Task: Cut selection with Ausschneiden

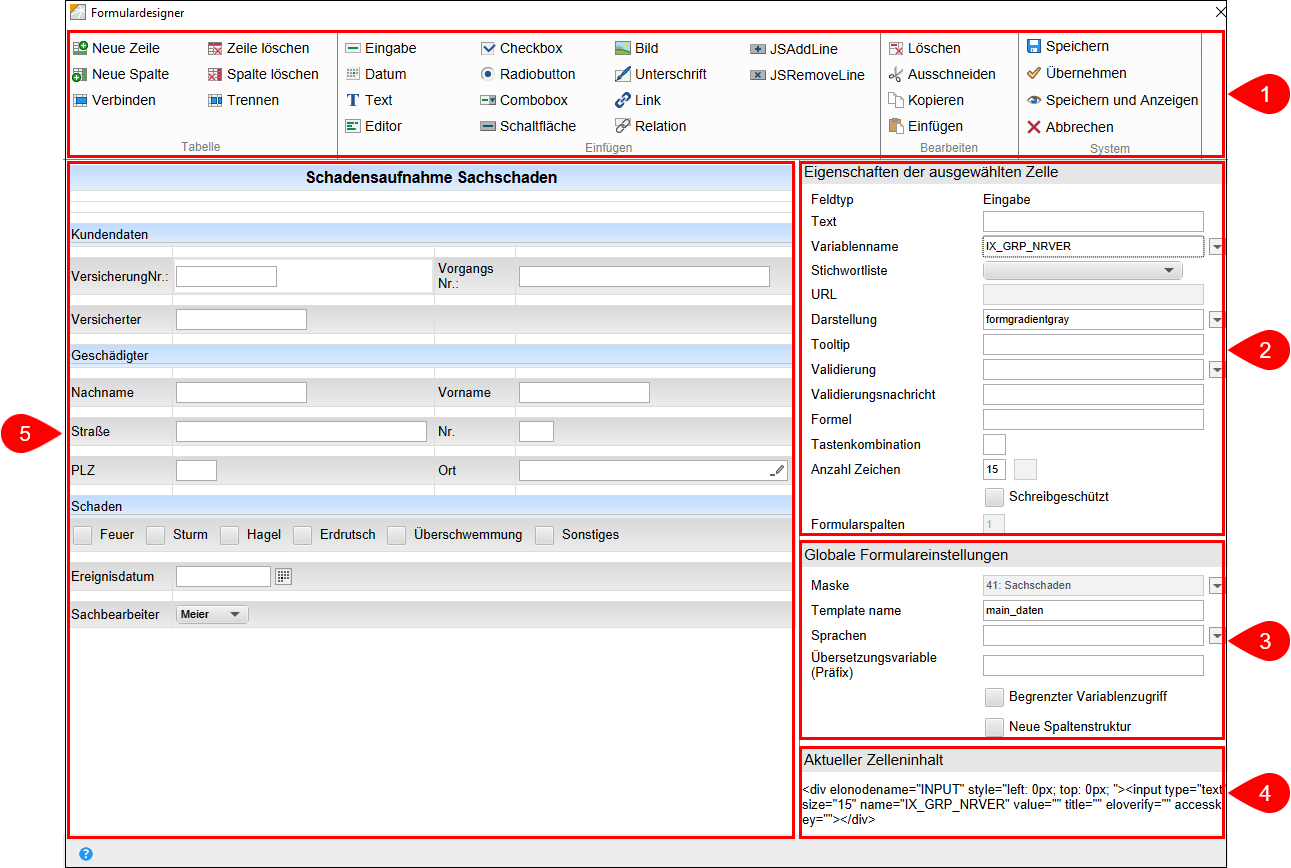Action: (x=942, y=74)
